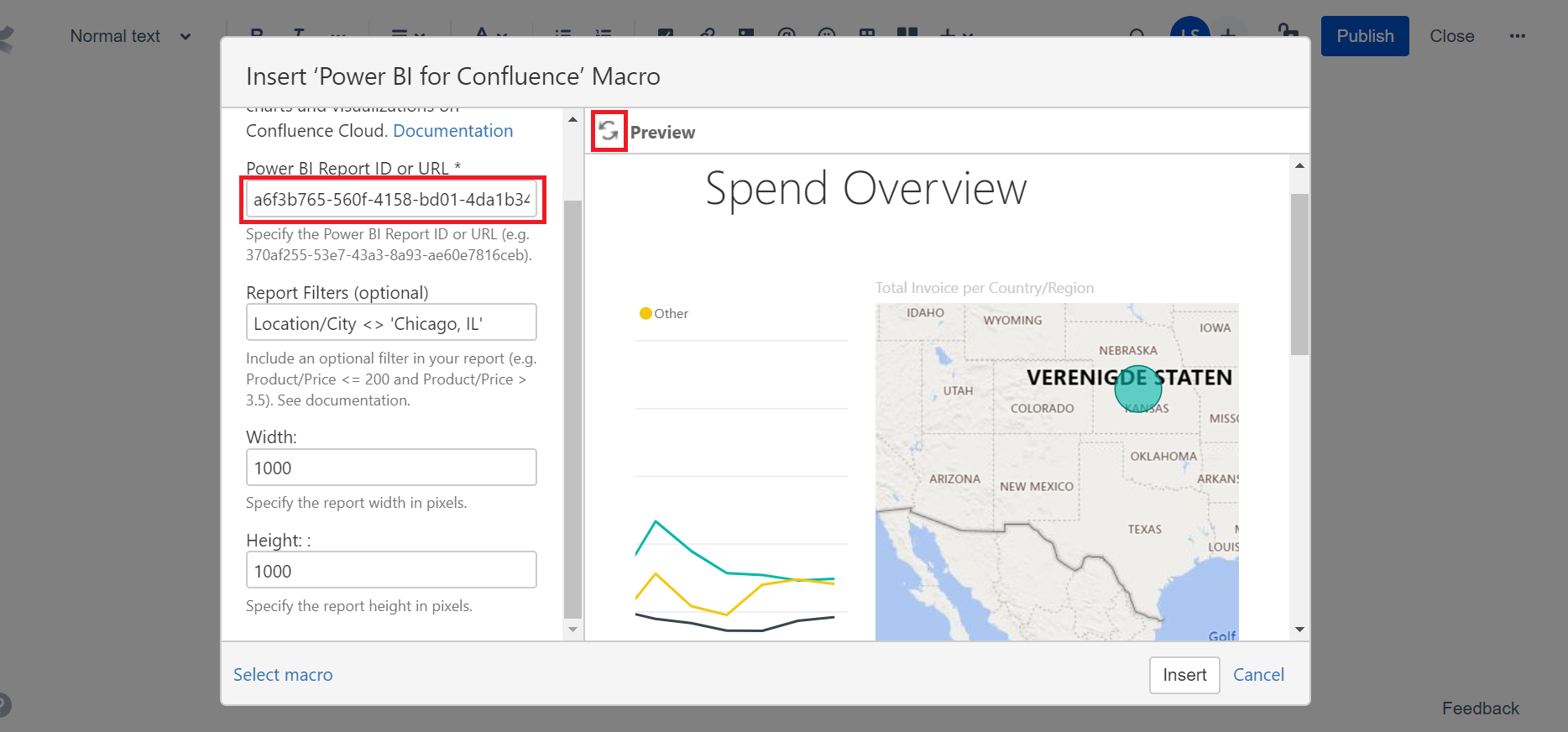1568x732 pixels.
Task: Click the ARIZONA map label
Action: (954, 479)
